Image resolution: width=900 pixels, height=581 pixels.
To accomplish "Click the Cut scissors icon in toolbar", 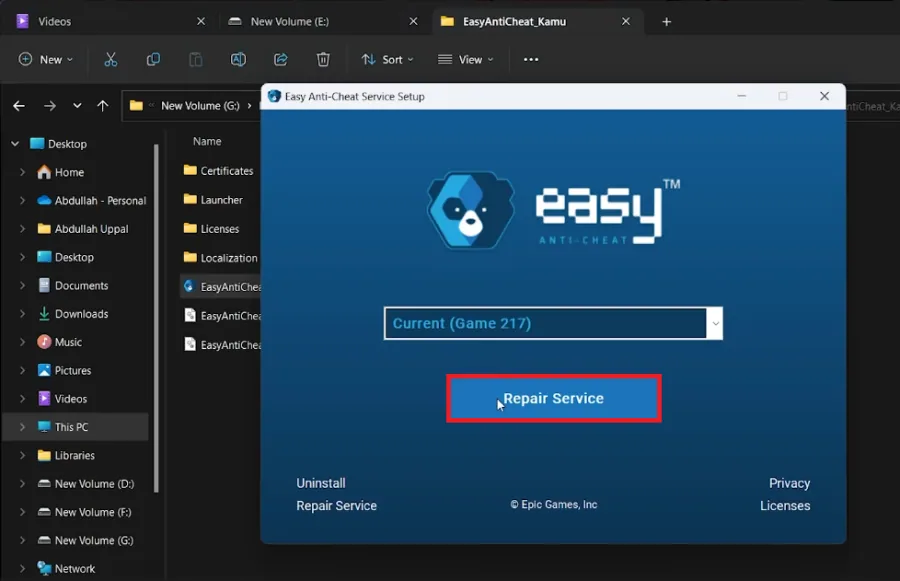I will pos(111,59).
